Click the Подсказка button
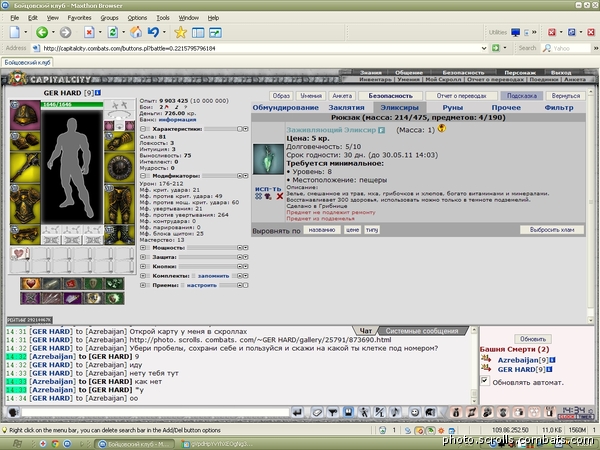Viewport: 600px width, 450px height. [x=522, y=96]
